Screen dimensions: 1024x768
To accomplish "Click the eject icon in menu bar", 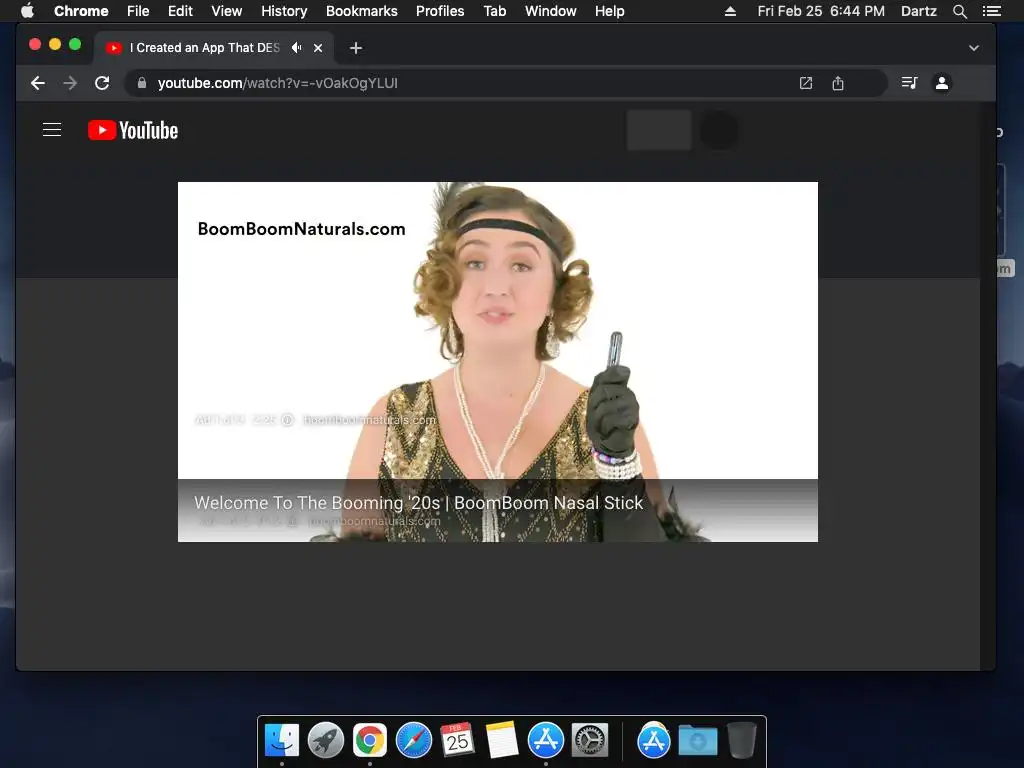I will tap(730, 11).
